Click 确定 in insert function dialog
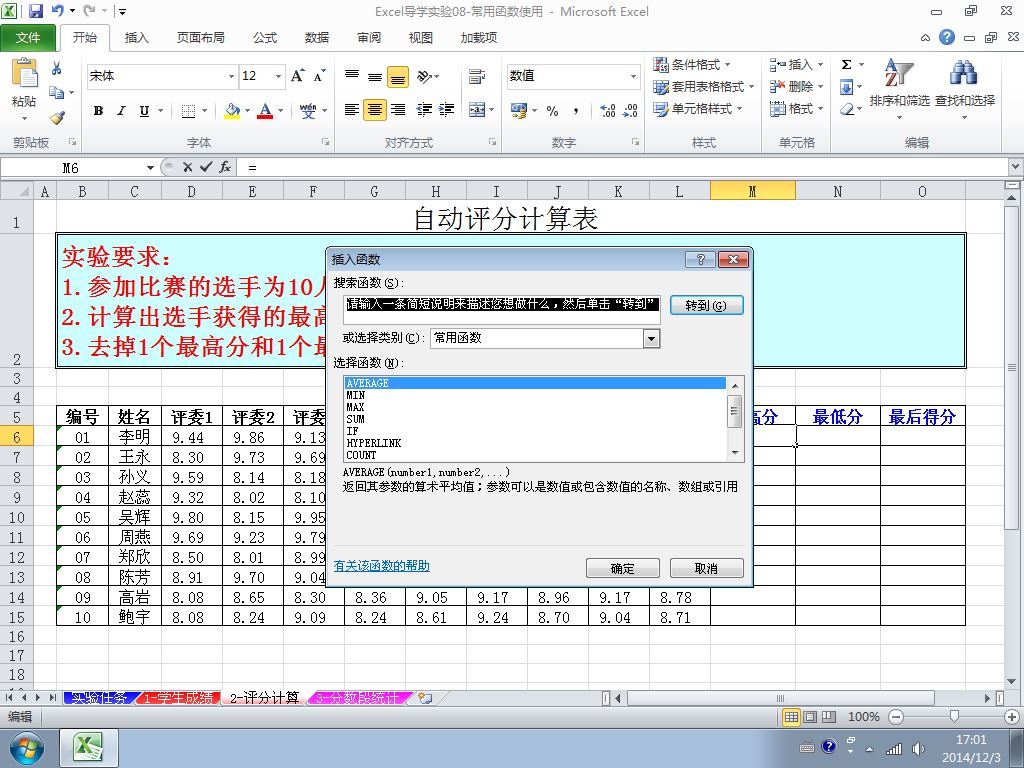The height and width of the screenshot is (768, 1024). click(622, 568)
